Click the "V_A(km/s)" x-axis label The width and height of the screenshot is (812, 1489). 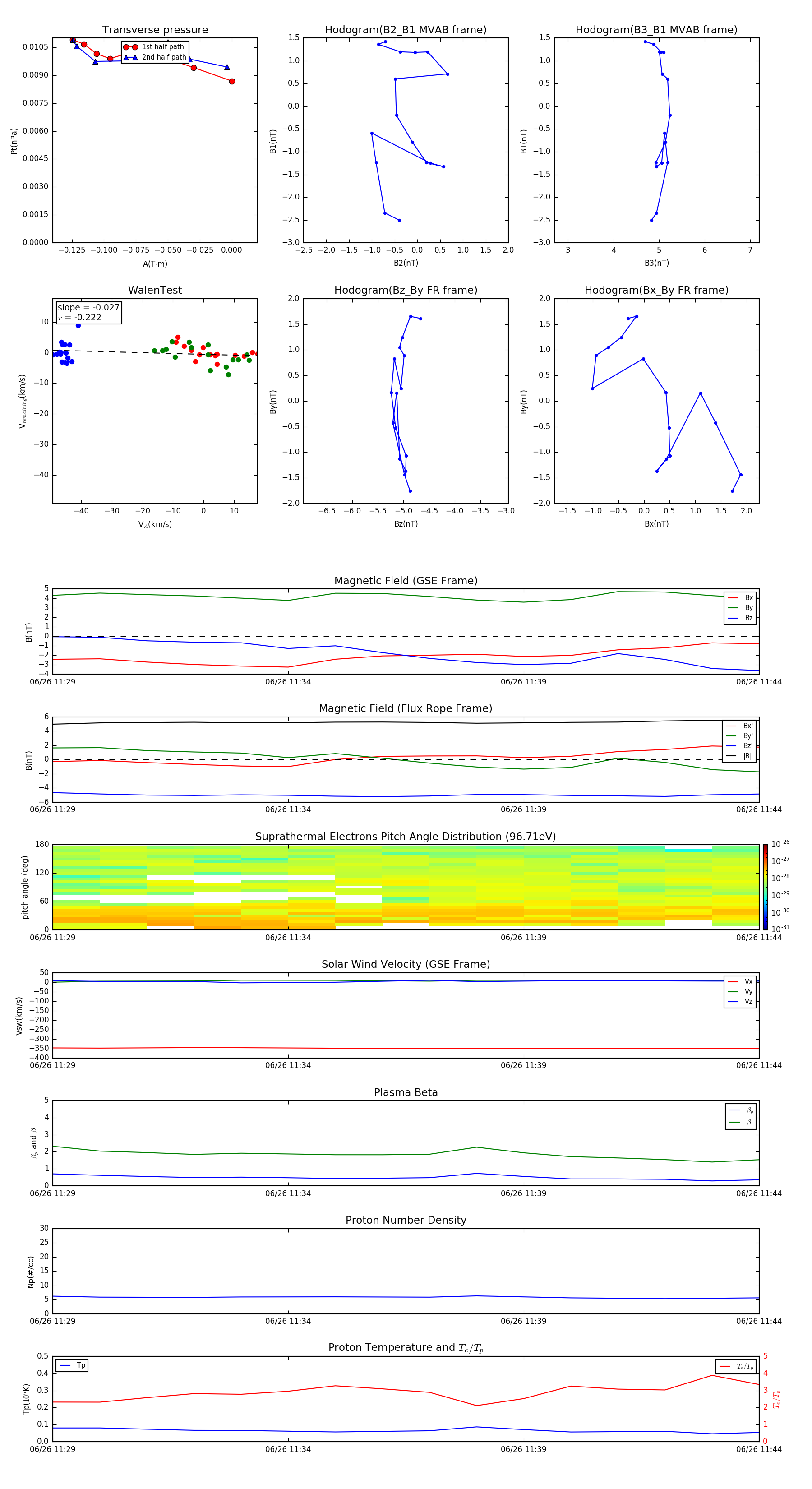click(155, 524)
